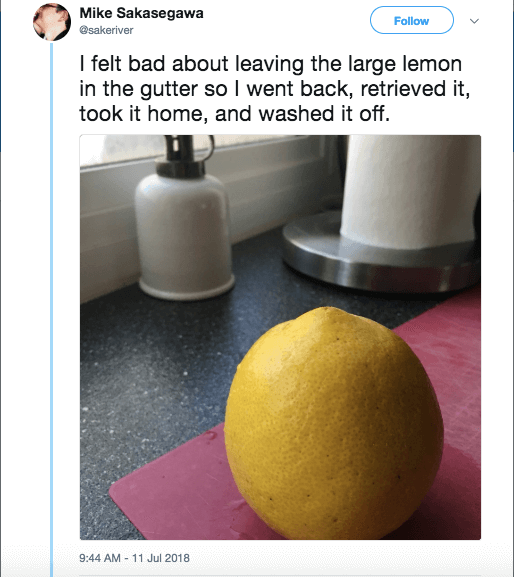Visit the @sakeriver handle link

(106, 30)
